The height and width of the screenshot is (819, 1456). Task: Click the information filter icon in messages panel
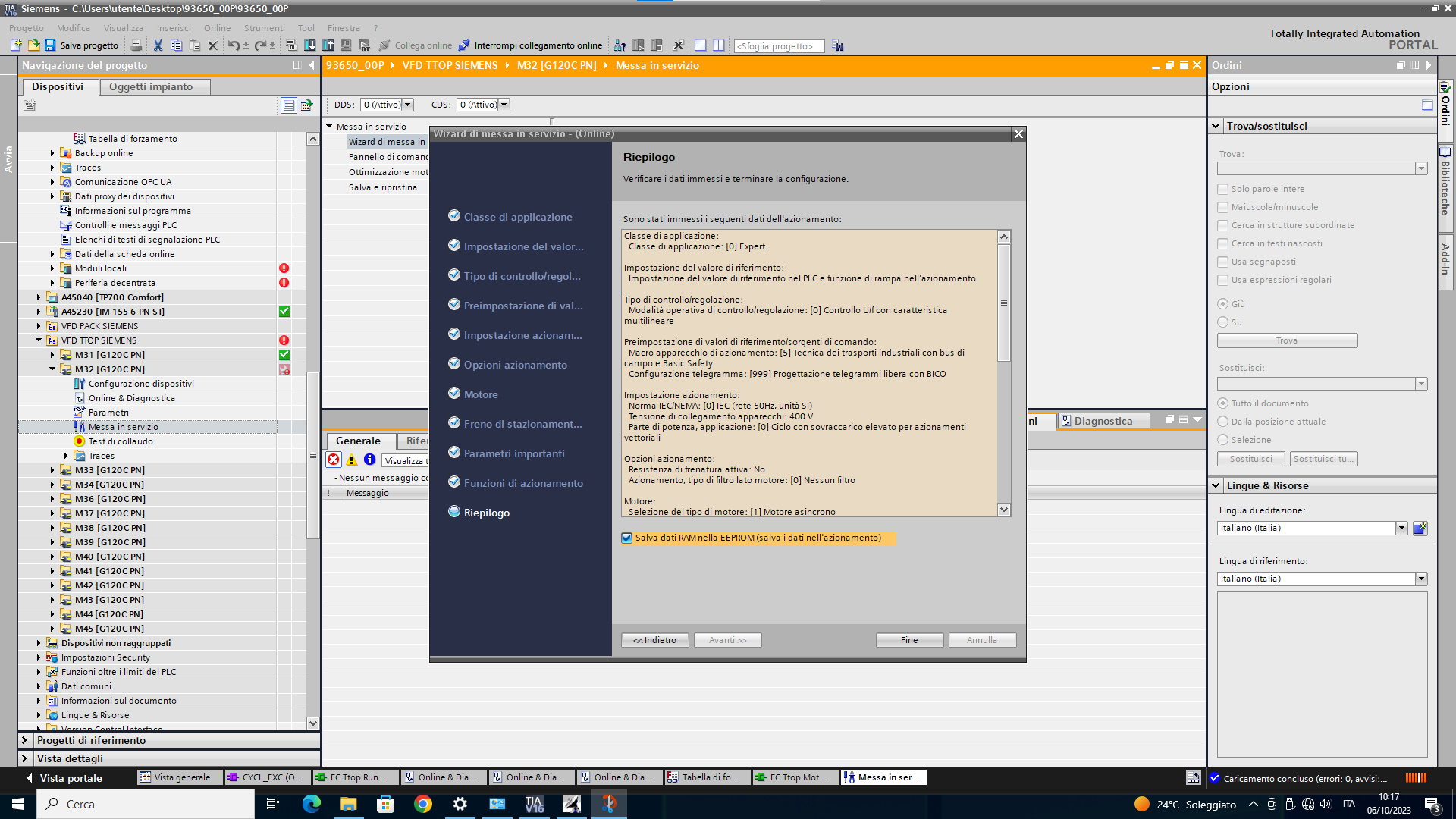pyautogui.click(x=369, y=460)
